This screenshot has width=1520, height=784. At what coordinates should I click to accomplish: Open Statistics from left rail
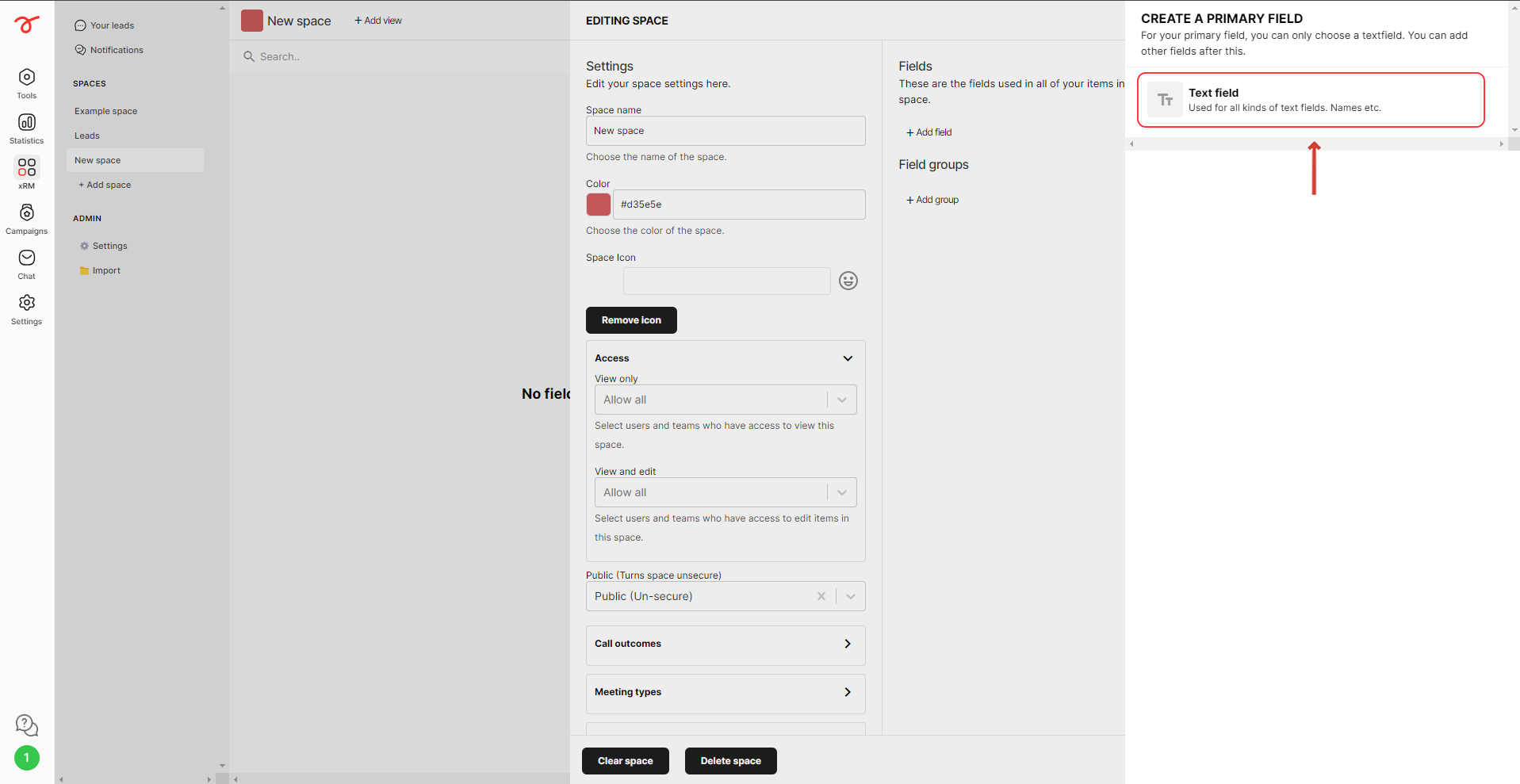[x=26, y=128]
